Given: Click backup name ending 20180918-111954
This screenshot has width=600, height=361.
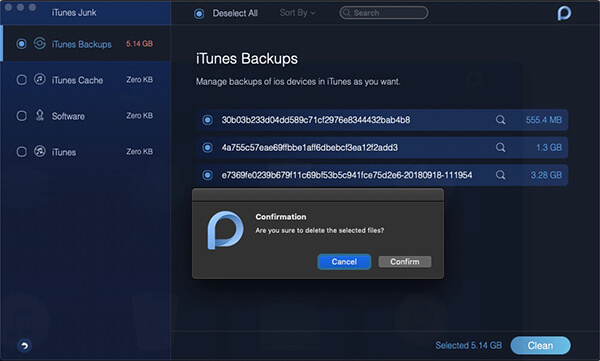Looking at the screenshot, I should tap(347, 175).
